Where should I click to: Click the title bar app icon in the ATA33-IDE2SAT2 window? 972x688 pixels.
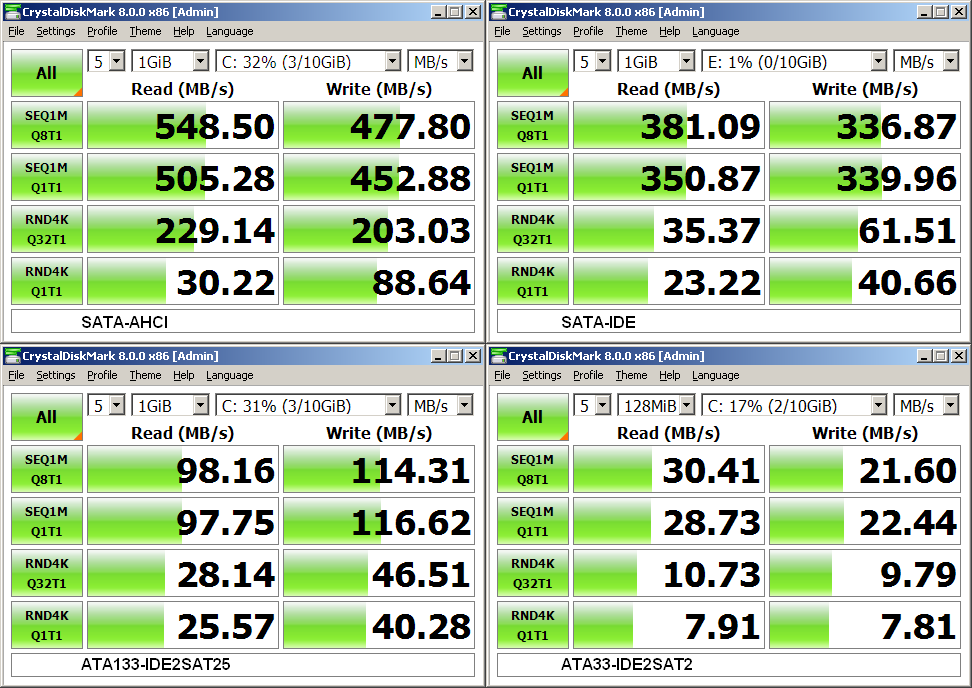pos(498,355)
